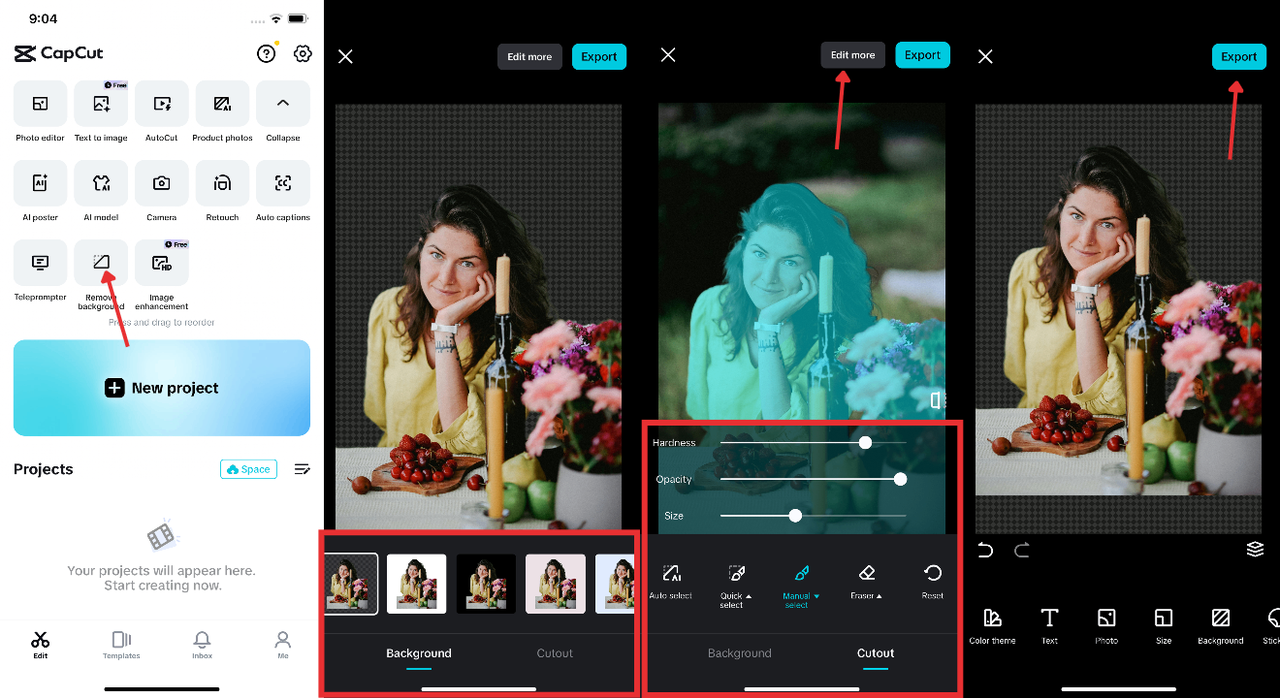The width and height of the screenshot is (1280, 698).
Task: Click Edit more on Cutout screen
Action: pyautogui.click(x=853, y=55)
